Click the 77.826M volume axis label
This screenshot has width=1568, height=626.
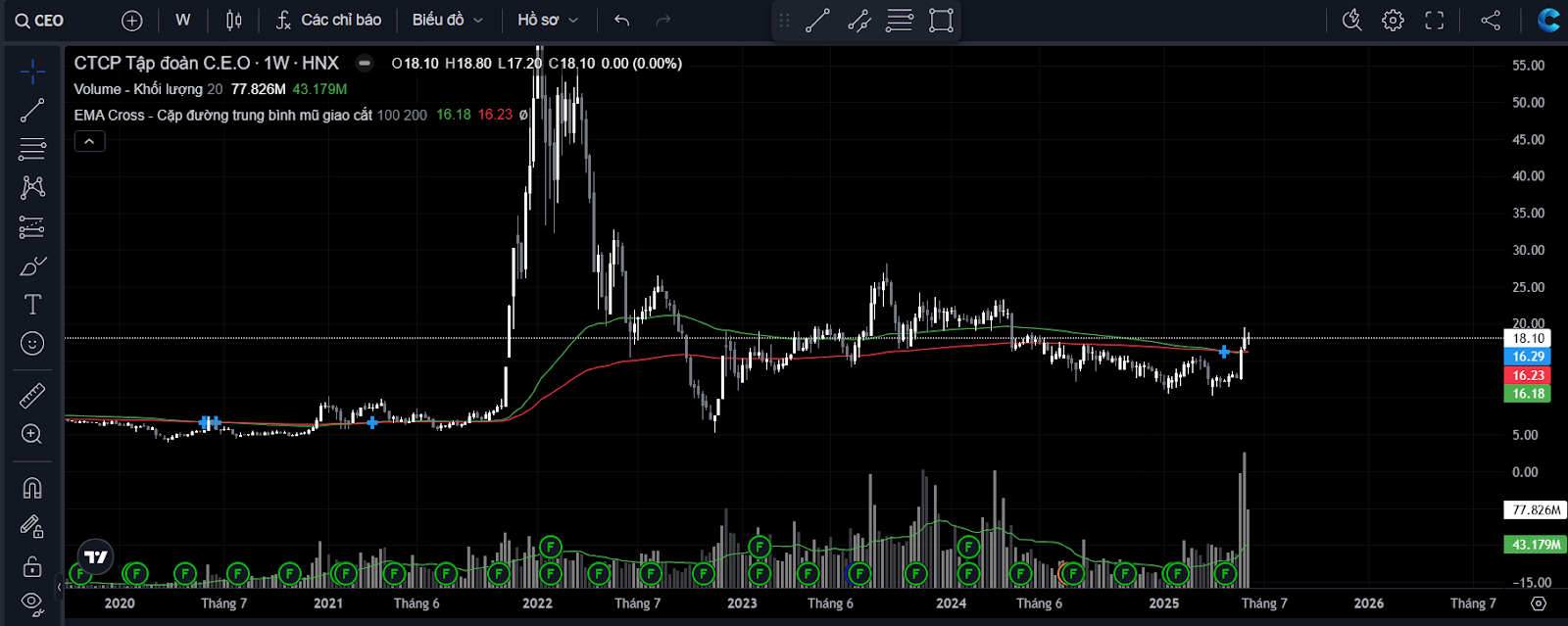point(1536,510)
